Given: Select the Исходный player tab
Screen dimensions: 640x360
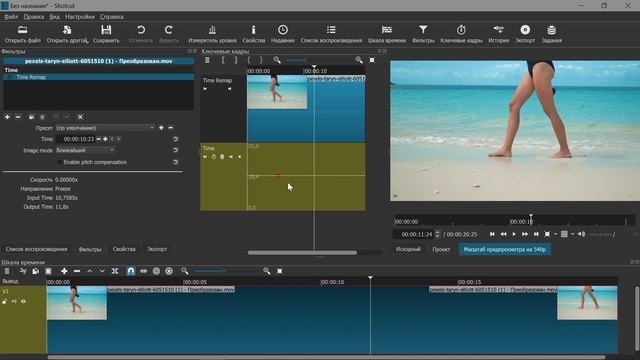Looking at the screenshot, I should pyautogui.click(x=408, y=249).
